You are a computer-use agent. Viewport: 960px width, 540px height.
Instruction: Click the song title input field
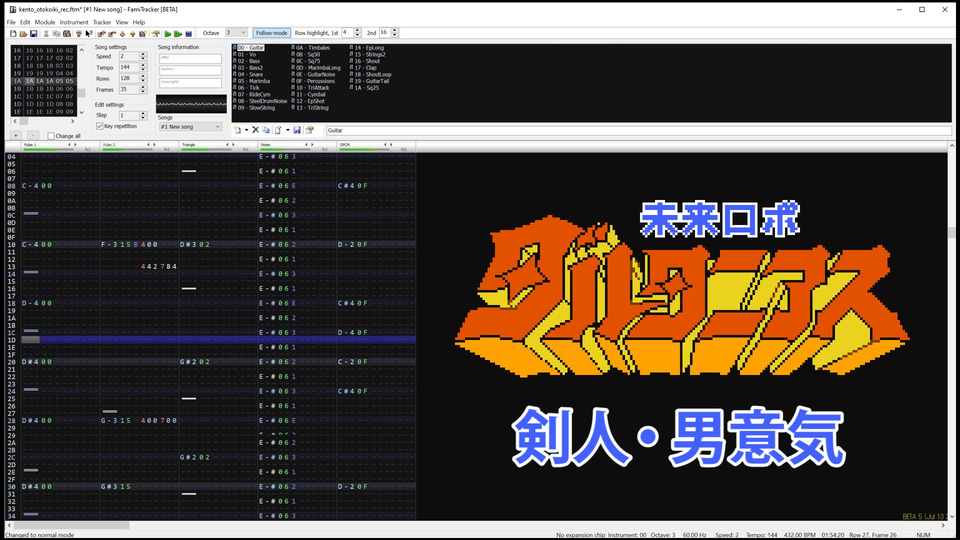pos(190,59)
